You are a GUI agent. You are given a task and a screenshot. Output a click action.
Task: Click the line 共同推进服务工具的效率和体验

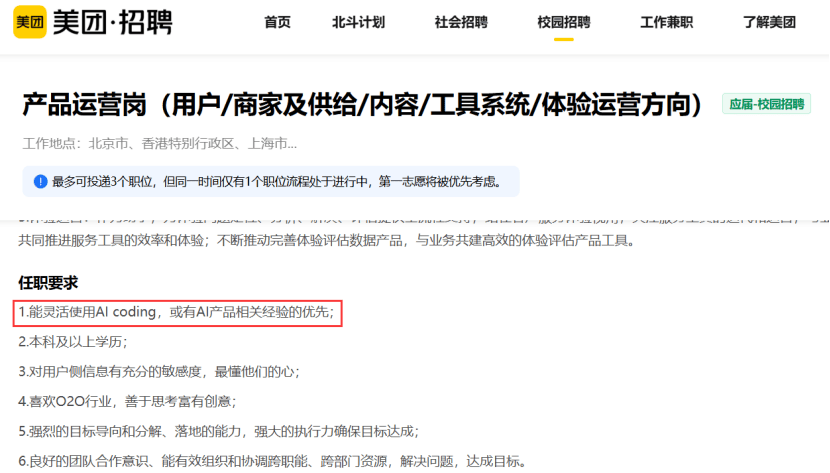click(327, 241)
